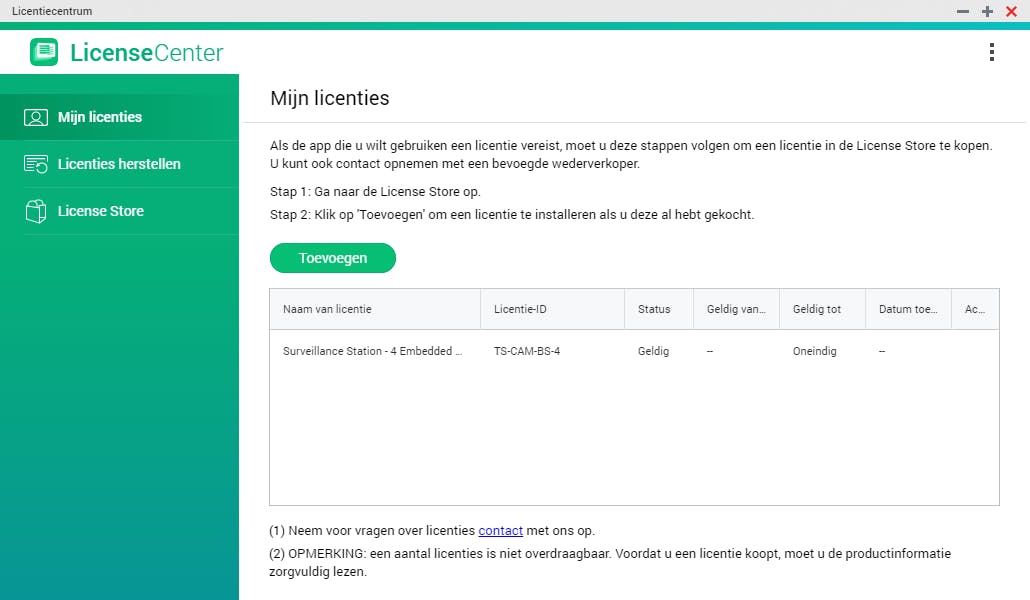1030x600 pixels.
Task: Close the Licentiecentrum window
Action: coord(1011,11)
